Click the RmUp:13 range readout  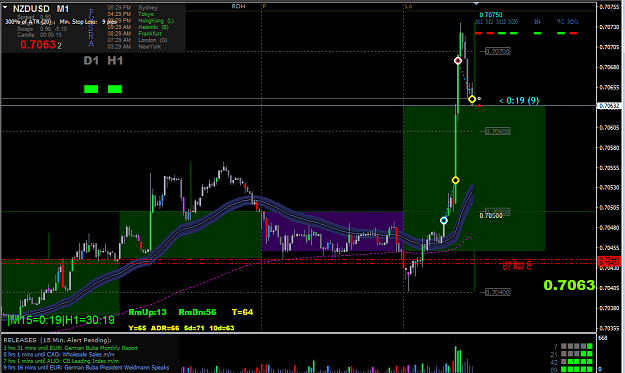[147, 312]
